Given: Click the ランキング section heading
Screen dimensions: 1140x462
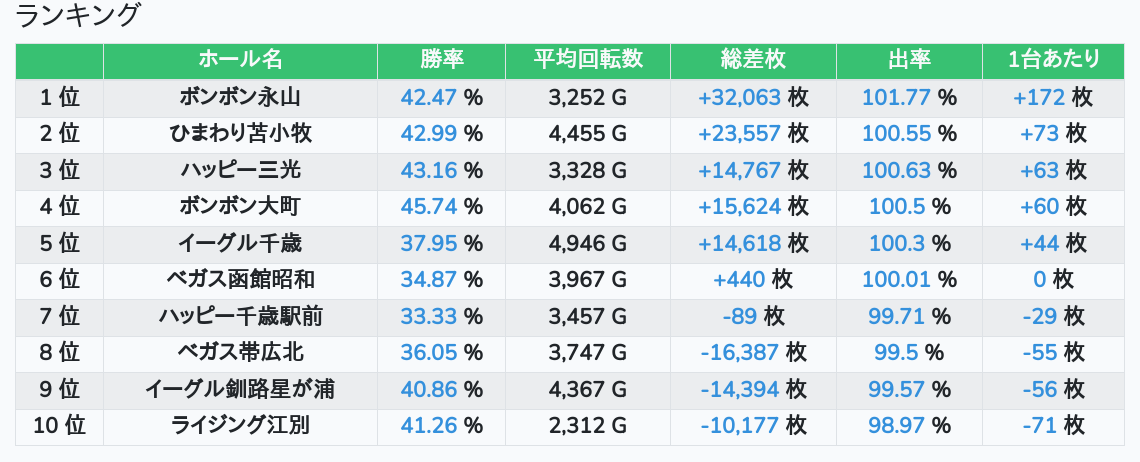Looking at the screenshot, I should tap(78, 16).
